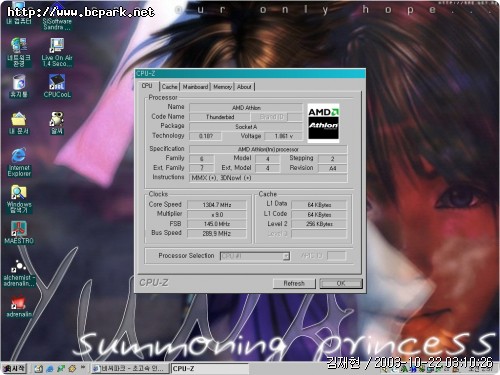The width and height of the screenshot is (500, 375).
Task: Click the Internet Explorer quick launch icon
Action: [50, 369]
